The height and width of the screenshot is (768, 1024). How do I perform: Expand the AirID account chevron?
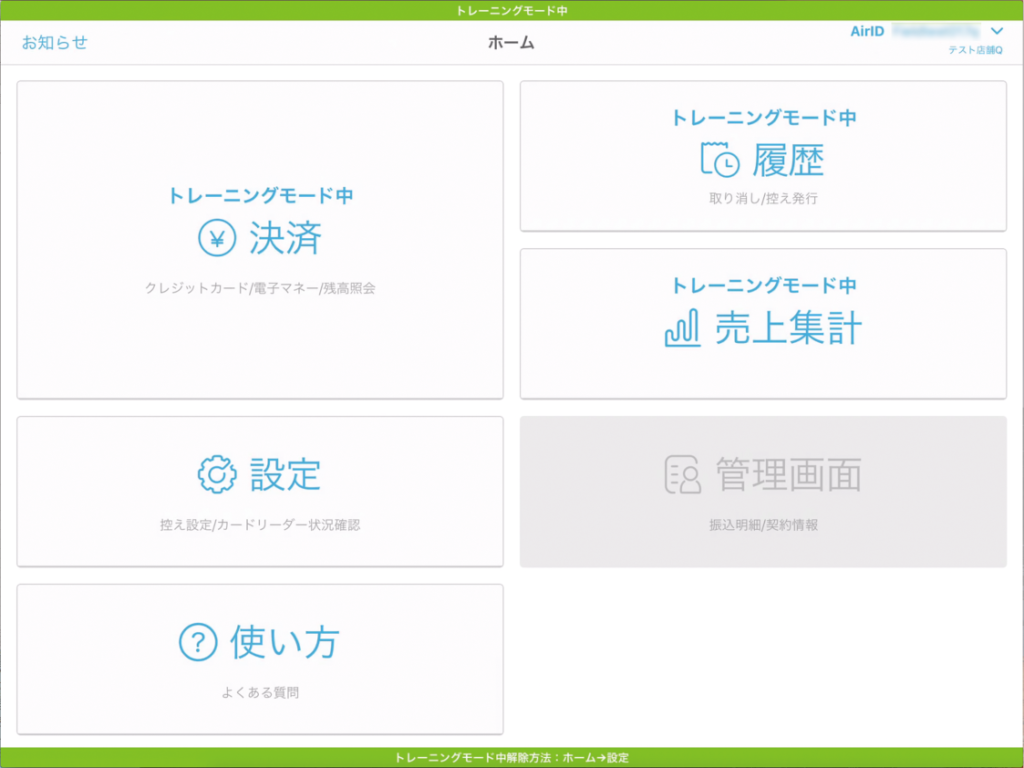(995, 32)
